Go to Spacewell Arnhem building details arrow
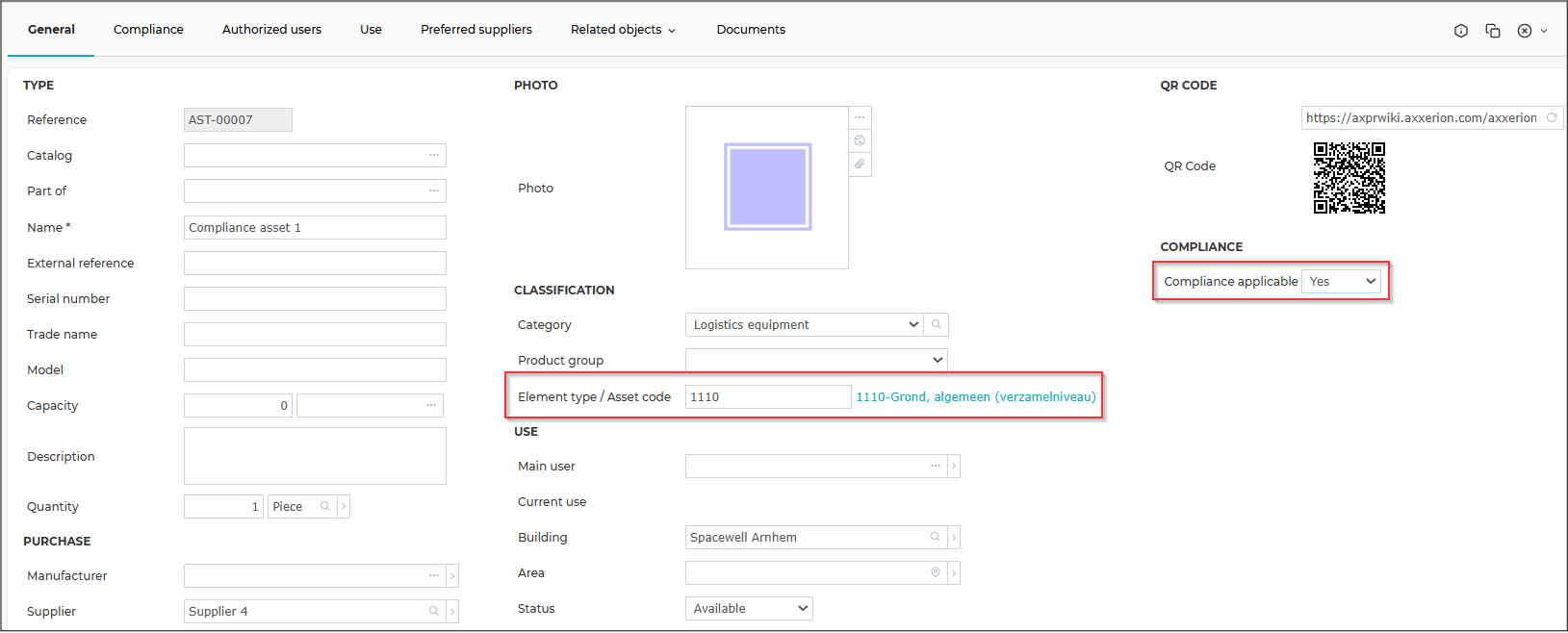 (954, 538)
